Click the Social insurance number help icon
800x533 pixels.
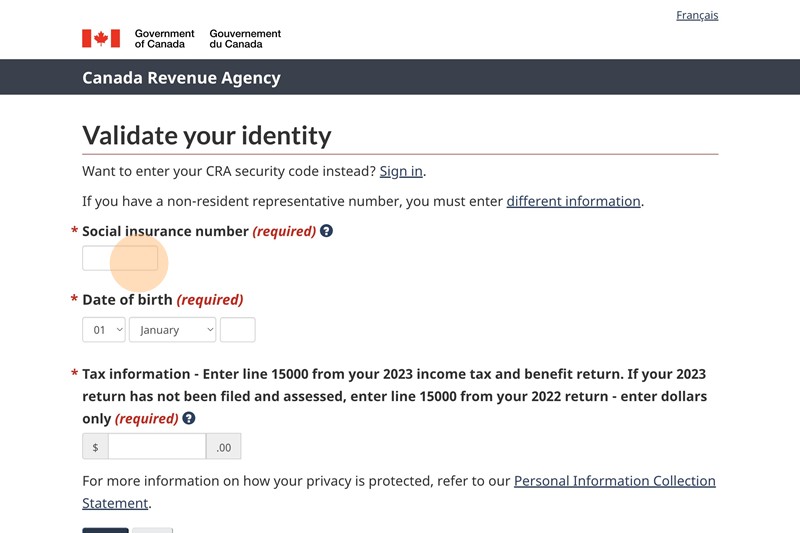click(326, 231)
